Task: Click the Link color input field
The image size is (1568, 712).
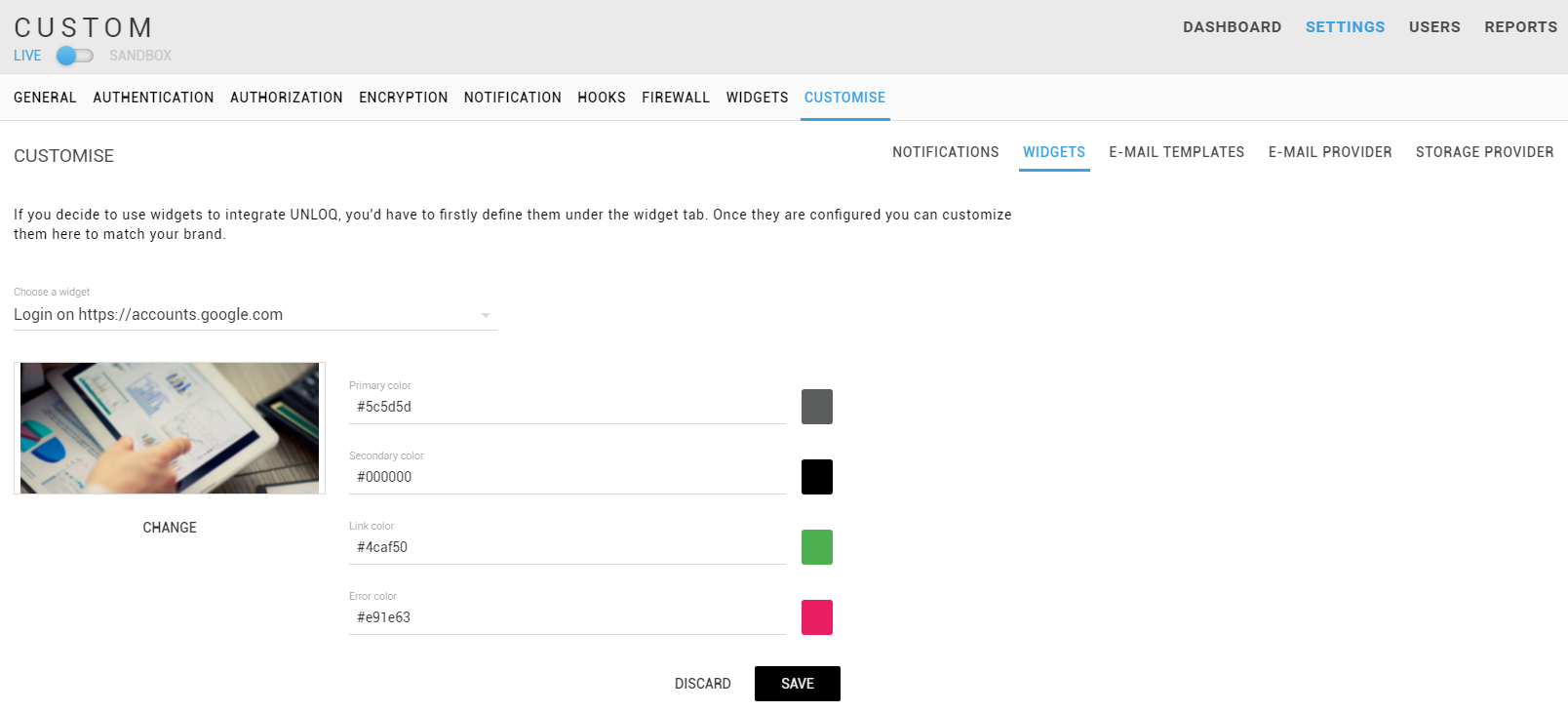Action: coord(568,547)
